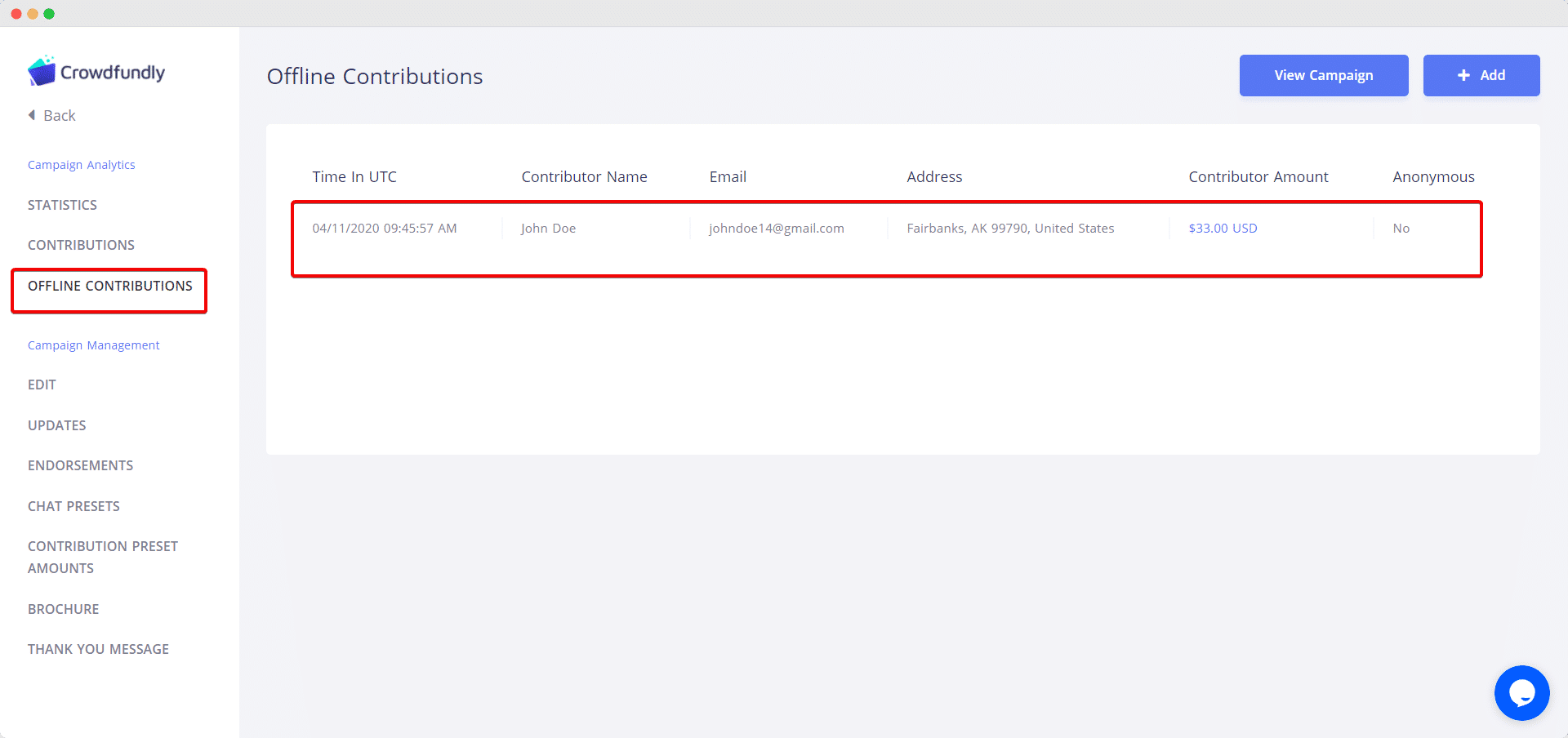Select the John Doe contributor row

pyautogui.click(x=887, y=239)
